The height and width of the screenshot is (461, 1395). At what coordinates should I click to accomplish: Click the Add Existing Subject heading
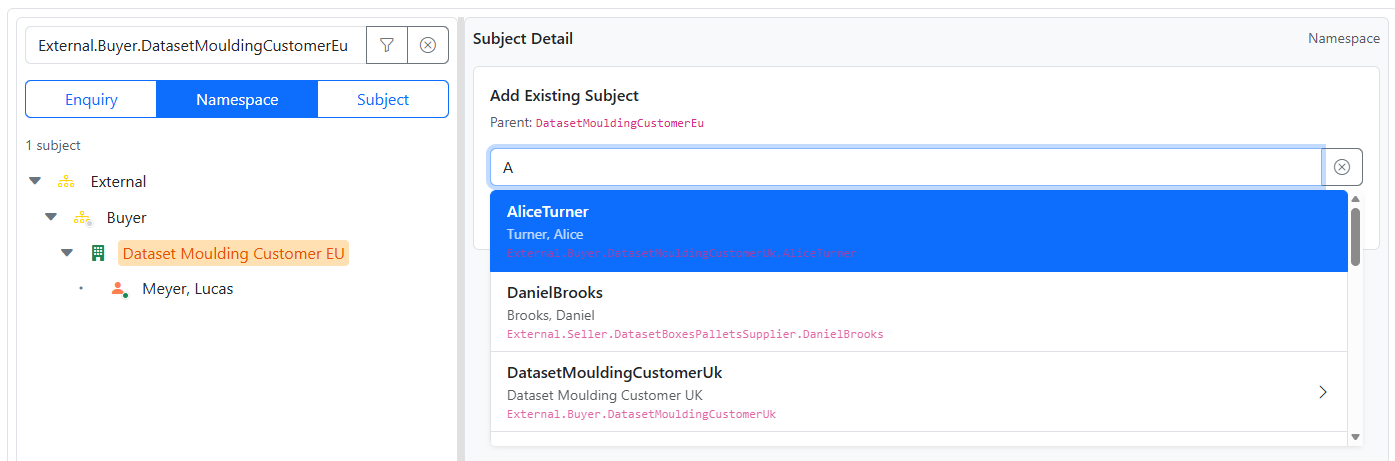[564, 96]
